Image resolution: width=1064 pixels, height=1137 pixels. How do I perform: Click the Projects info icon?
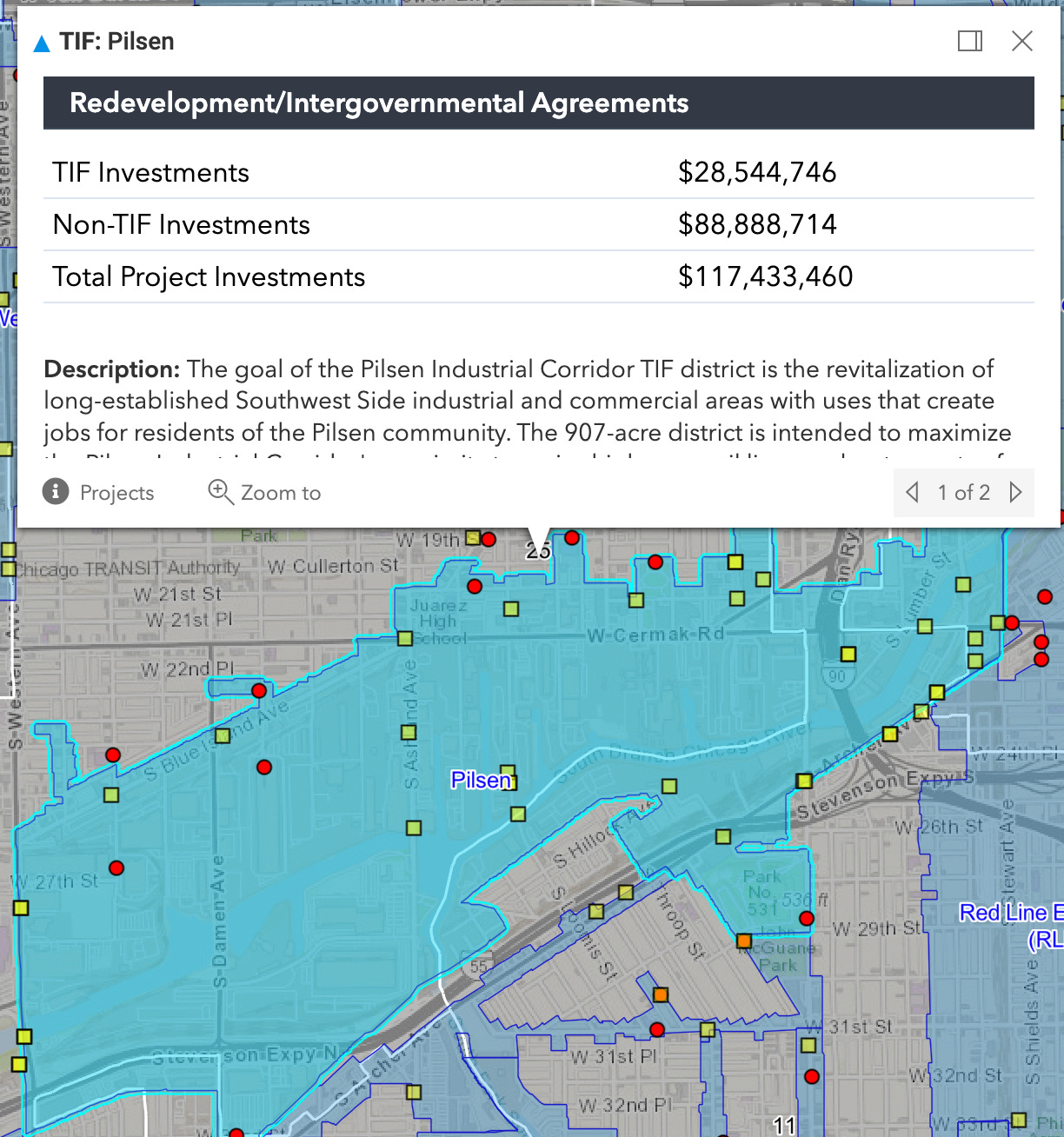point(56,492)
